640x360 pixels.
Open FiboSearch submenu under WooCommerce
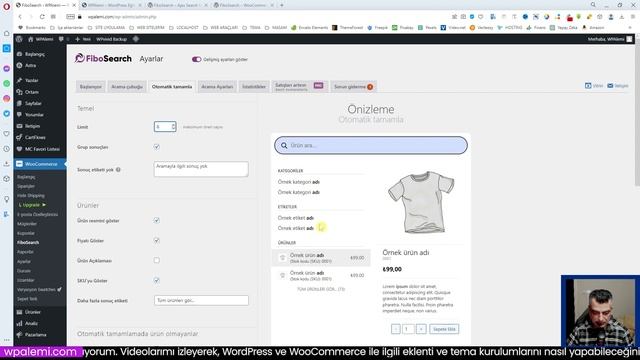28,242
